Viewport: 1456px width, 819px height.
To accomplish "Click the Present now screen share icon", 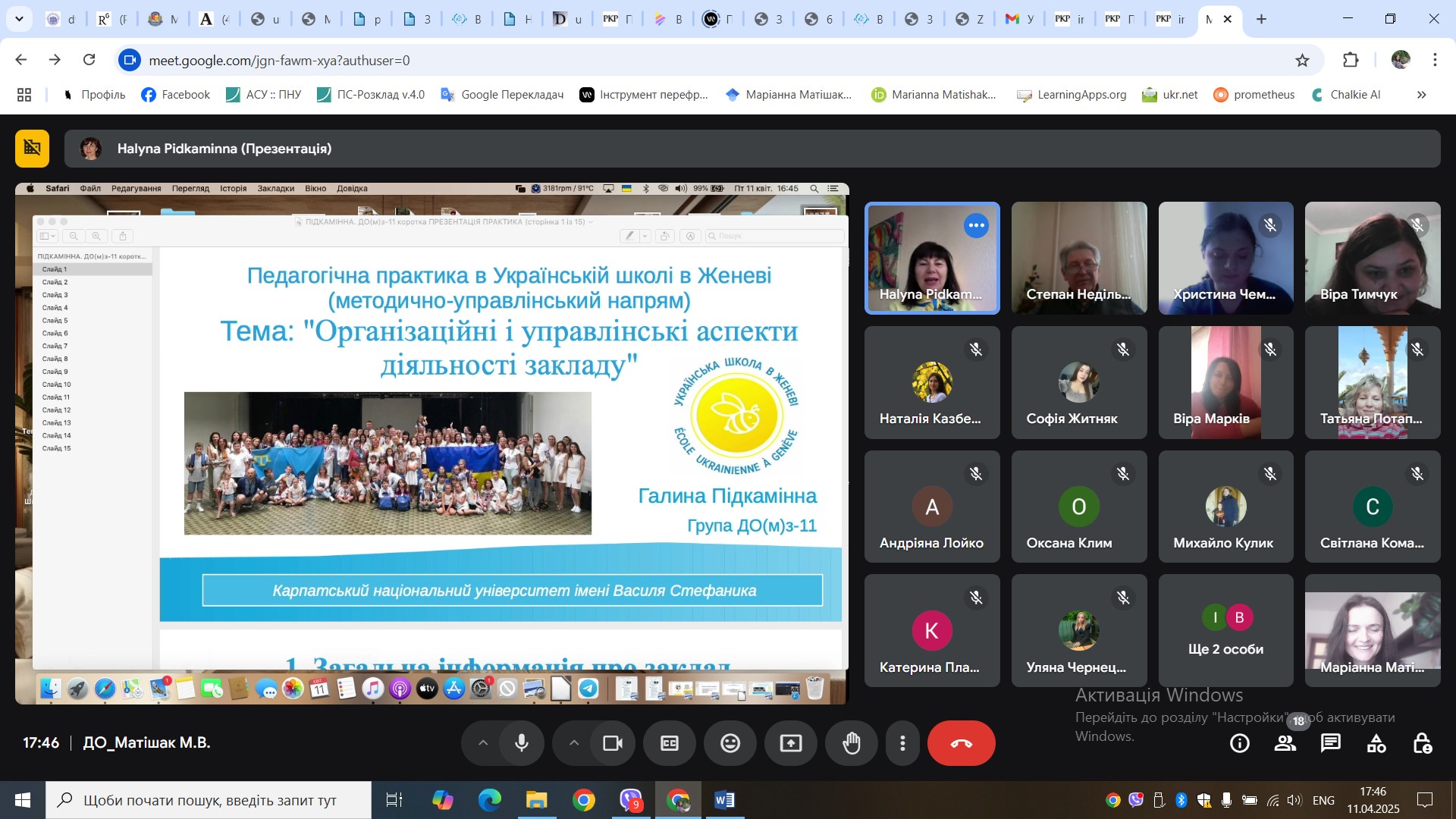I will 790,744.
